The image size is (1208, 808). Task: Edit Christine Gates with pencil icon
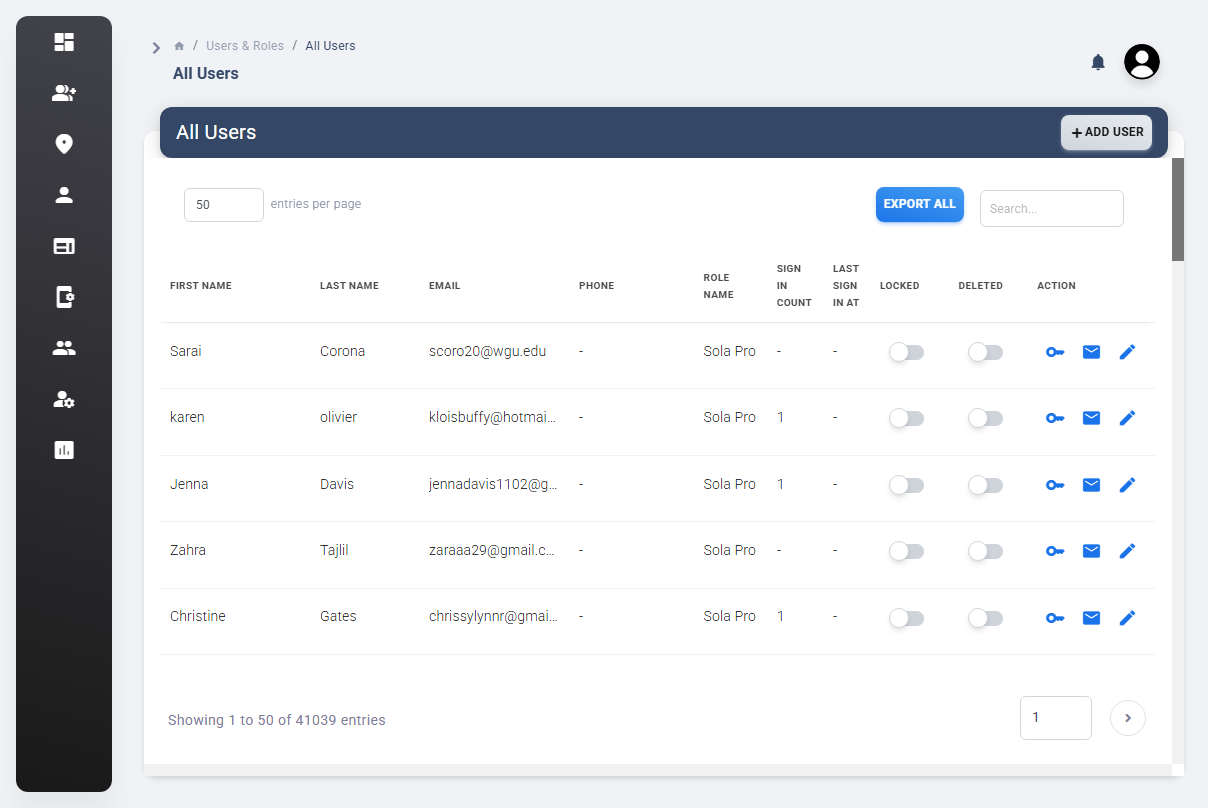(x=1127, y=618)
